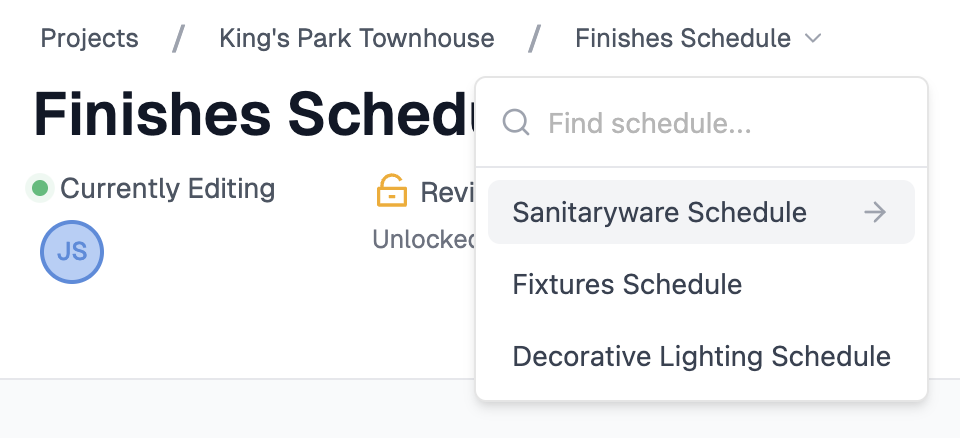Click the green editing status dot
This screenshot has width=960, height=438.
click(40, 188)
